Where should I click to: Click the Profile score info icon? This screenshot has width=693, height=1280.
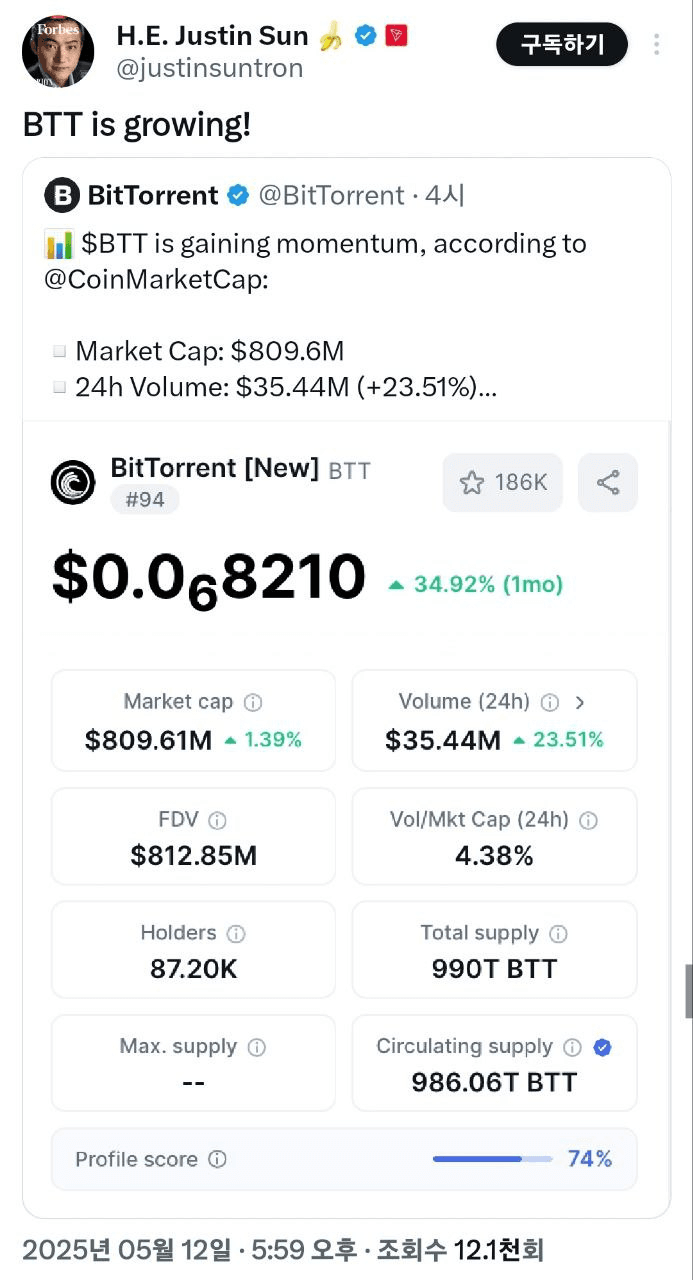pos(217,1159)
